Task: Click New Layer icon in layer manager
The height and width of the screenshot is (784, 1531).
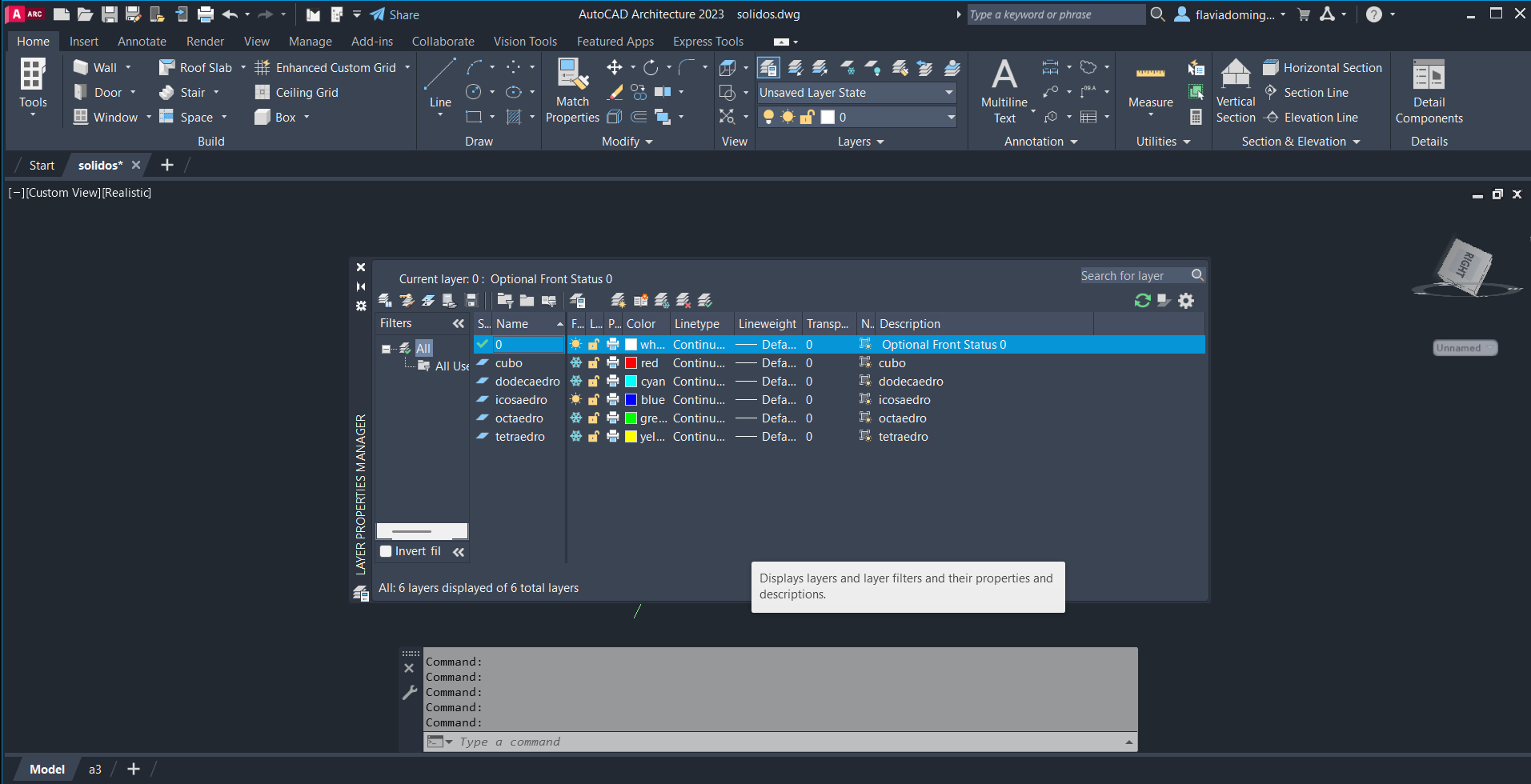Action: pos(618,300)
